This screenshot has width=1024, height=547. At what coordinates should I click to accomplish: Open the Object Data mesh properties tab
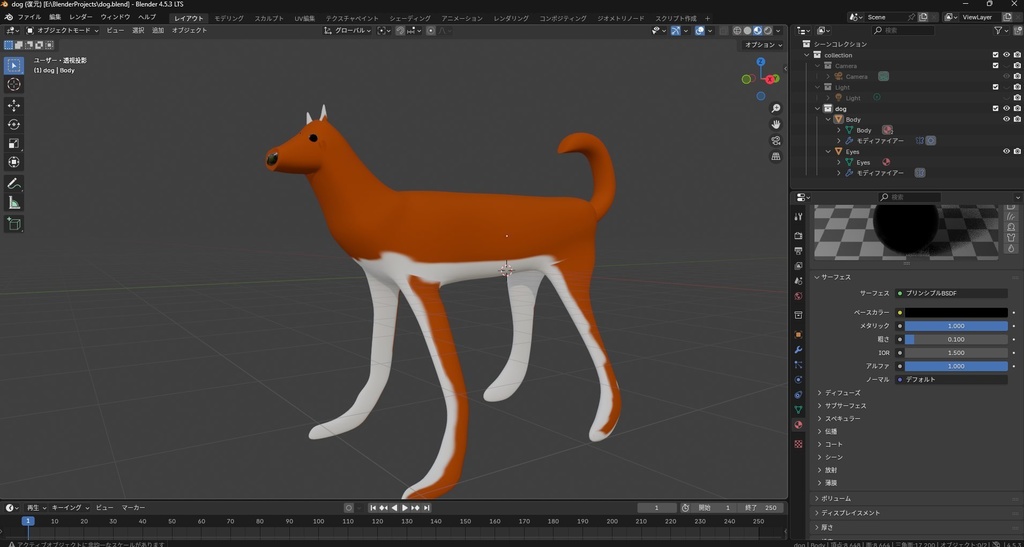click(798, 410)
